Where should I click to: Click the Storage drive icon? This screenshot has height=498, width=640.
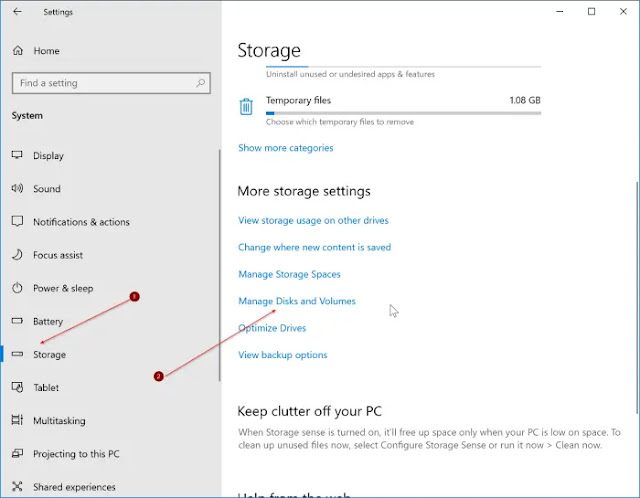(17, 354)
